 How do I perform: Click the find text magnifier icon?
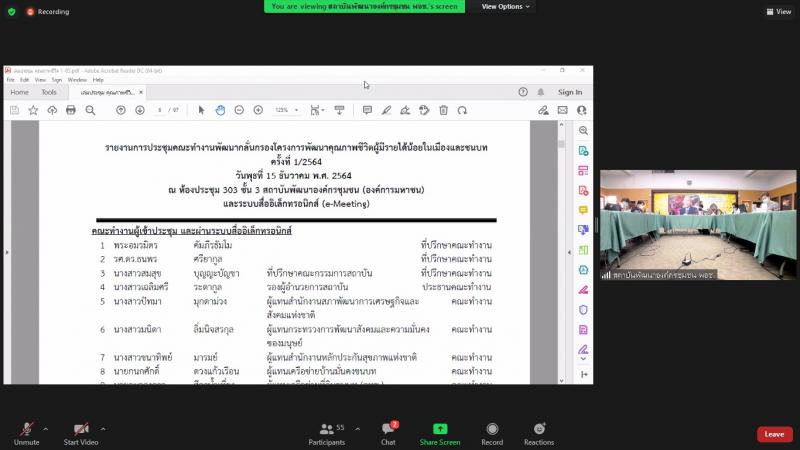pyautogui.click(x=90, y=110)
